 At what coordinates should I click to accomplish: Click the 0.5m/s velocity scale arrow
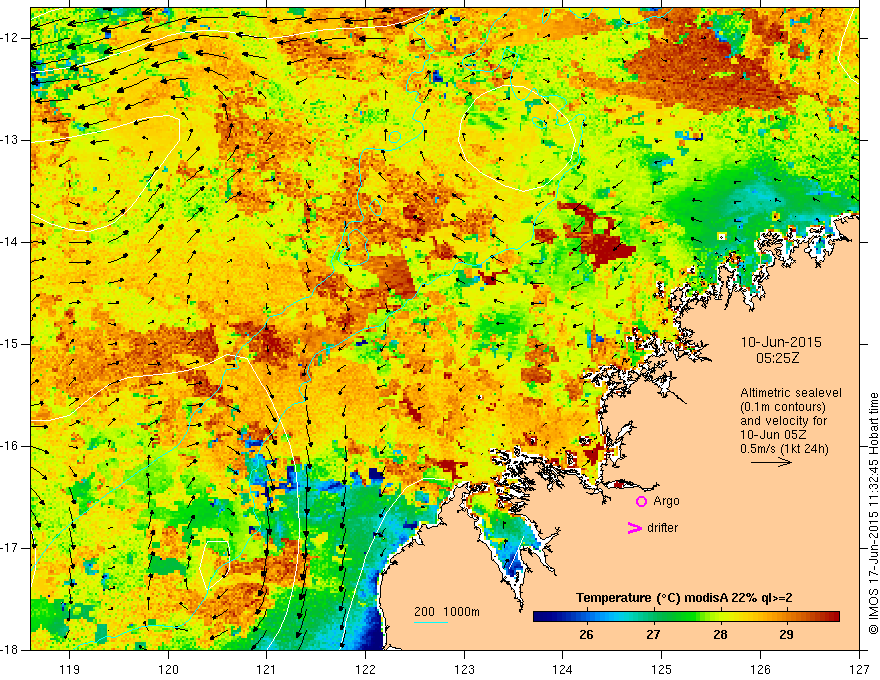pos(771,462)
